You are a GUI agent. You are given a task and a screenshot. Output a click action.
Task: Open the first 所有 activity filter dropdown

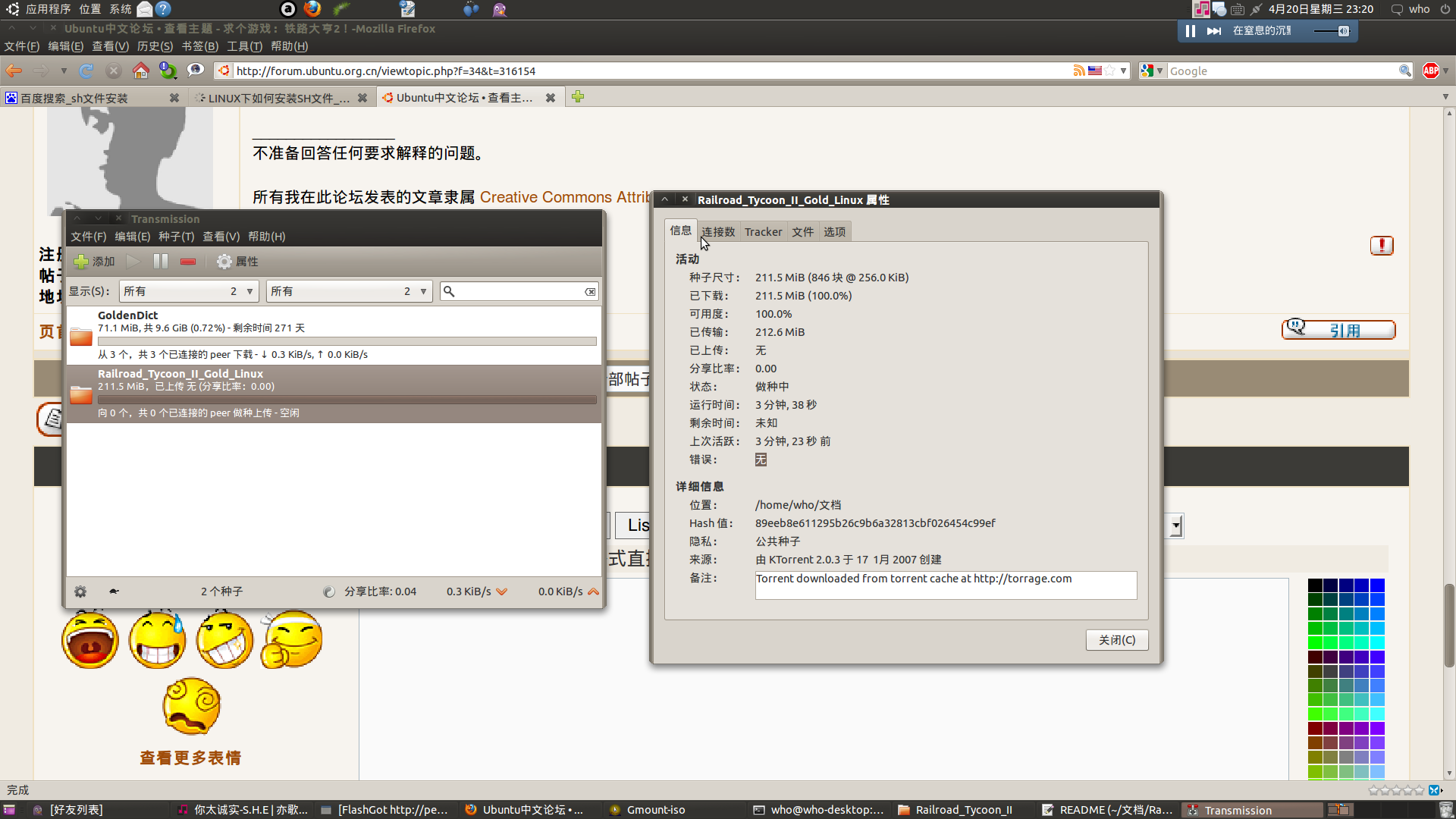[190, 291]
